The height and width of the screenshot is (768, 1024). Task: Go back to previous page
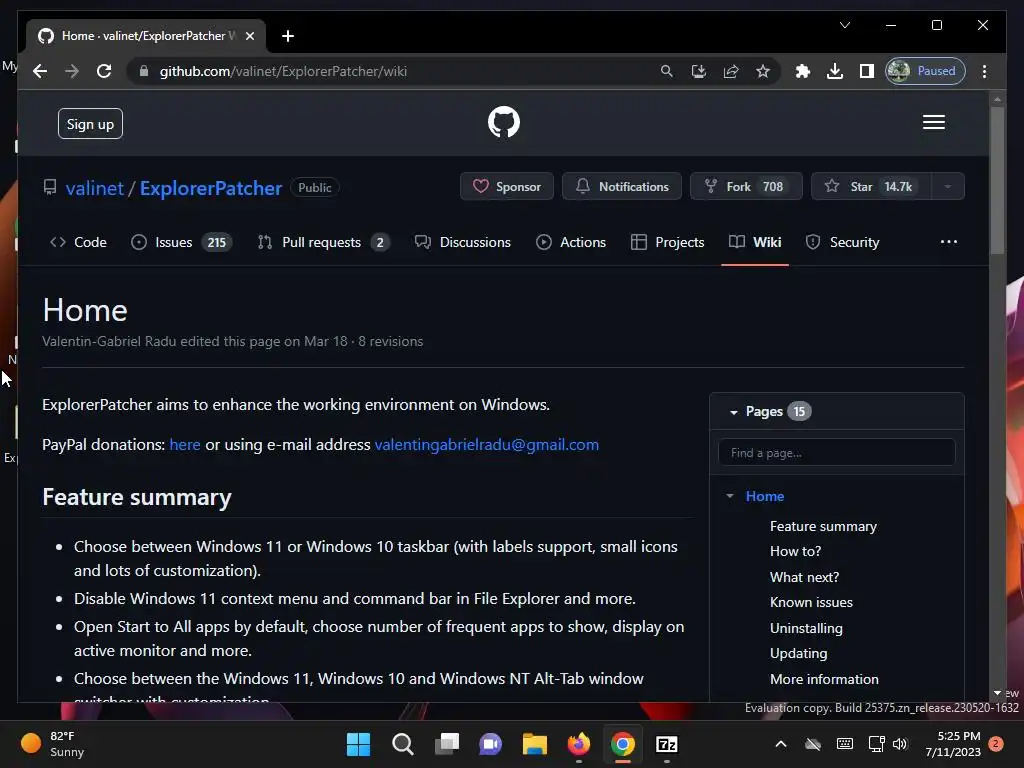coord(40,71)
